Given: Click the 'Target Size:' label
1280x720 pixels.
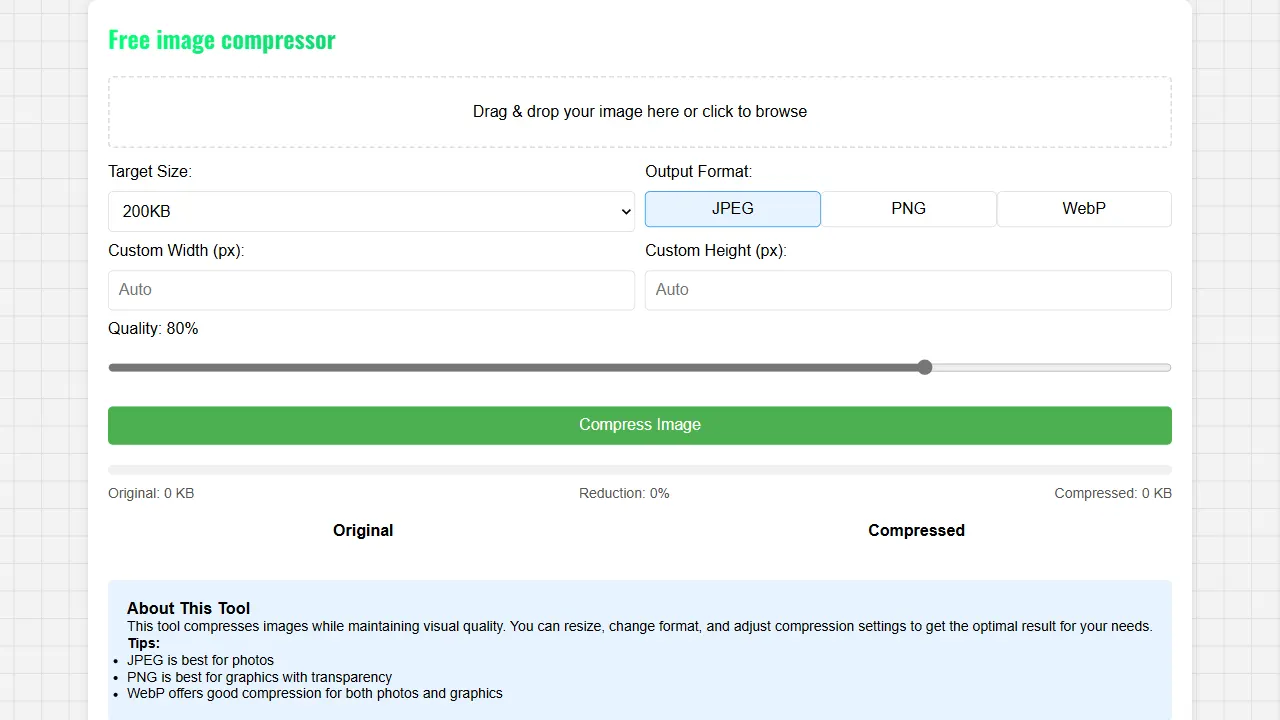Looking at the screenshot, I should click(150, 172).
